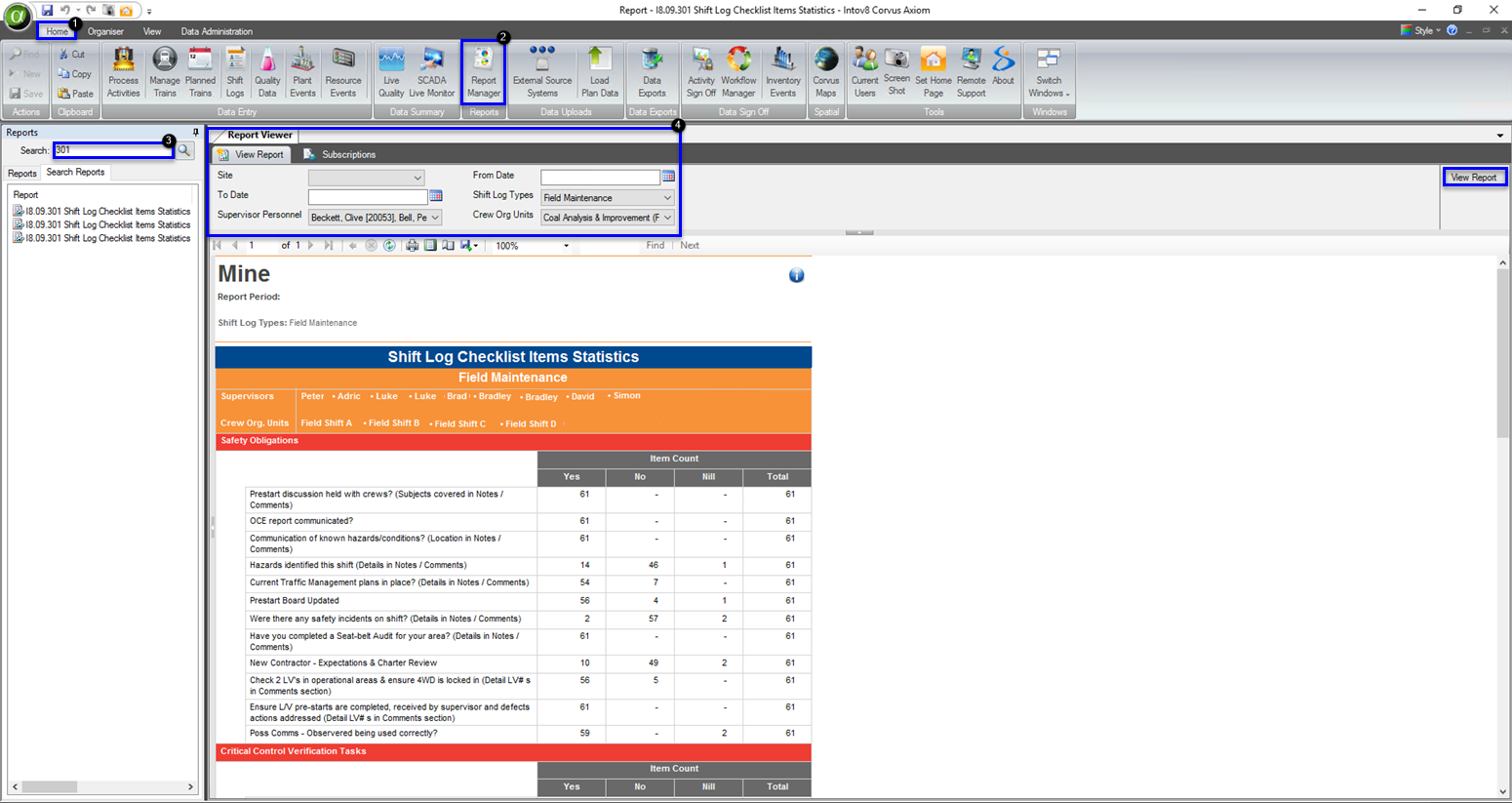The image size is (1512, 803).
Task: Toggle print layout view in viewer toolbar
Action: (430, 246)
